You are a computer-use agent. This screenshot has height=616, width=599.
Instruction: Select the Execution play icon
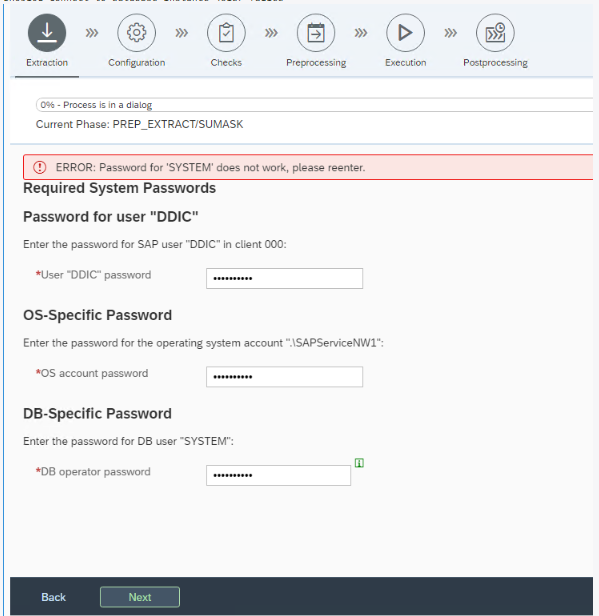pos(405,33)
